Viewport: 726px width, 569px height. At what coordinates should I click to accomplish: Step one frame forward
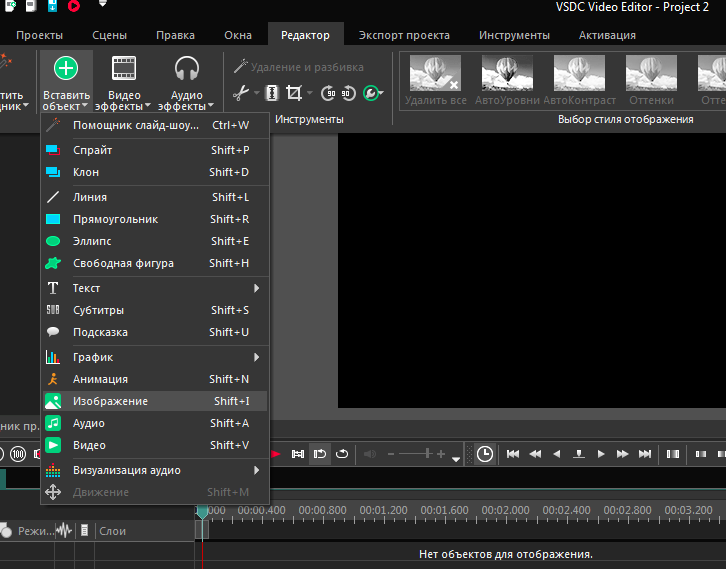tap(601, 454)
